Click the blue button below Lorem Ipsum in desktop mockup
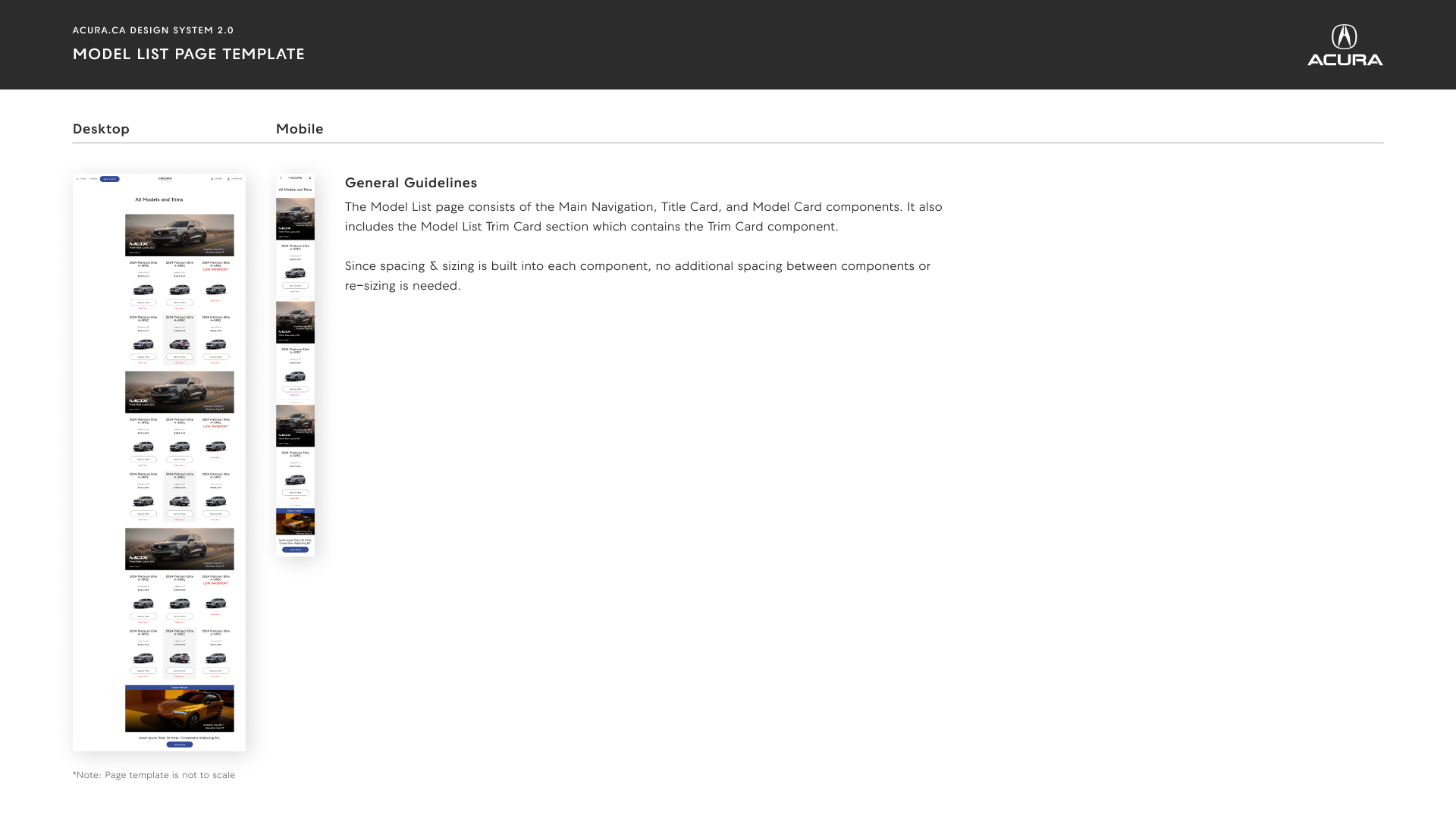Viewport: 1456px width, 819px height. tap(180, 745)
